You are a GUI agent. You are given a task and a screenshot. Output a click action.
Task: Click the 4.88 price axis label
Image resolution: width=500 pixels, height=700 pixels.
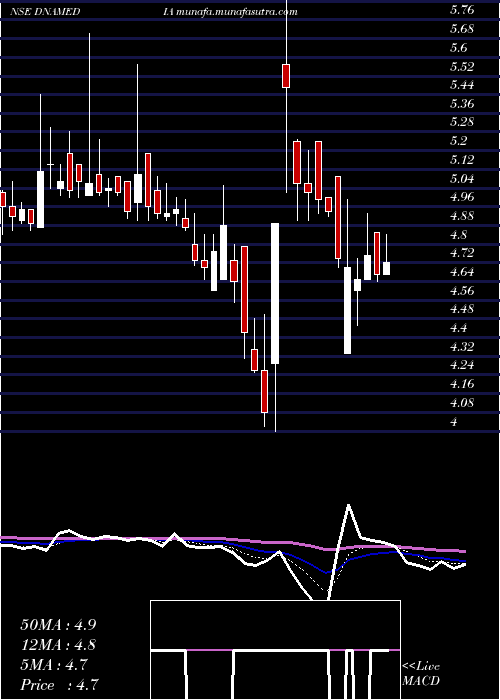462,216
